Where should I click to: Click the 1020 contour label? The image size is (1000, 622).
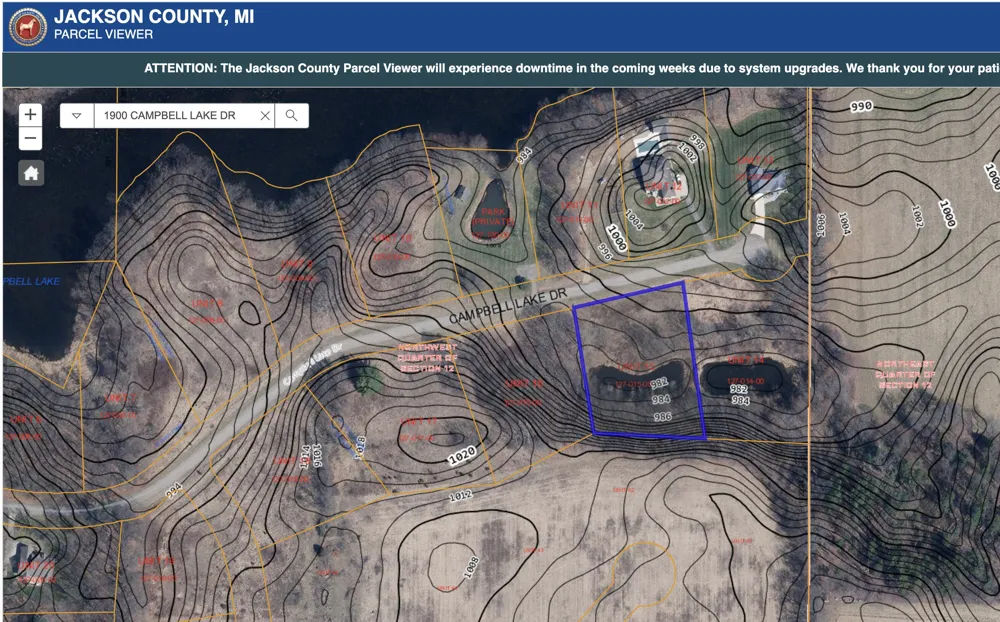pos(462,455)
